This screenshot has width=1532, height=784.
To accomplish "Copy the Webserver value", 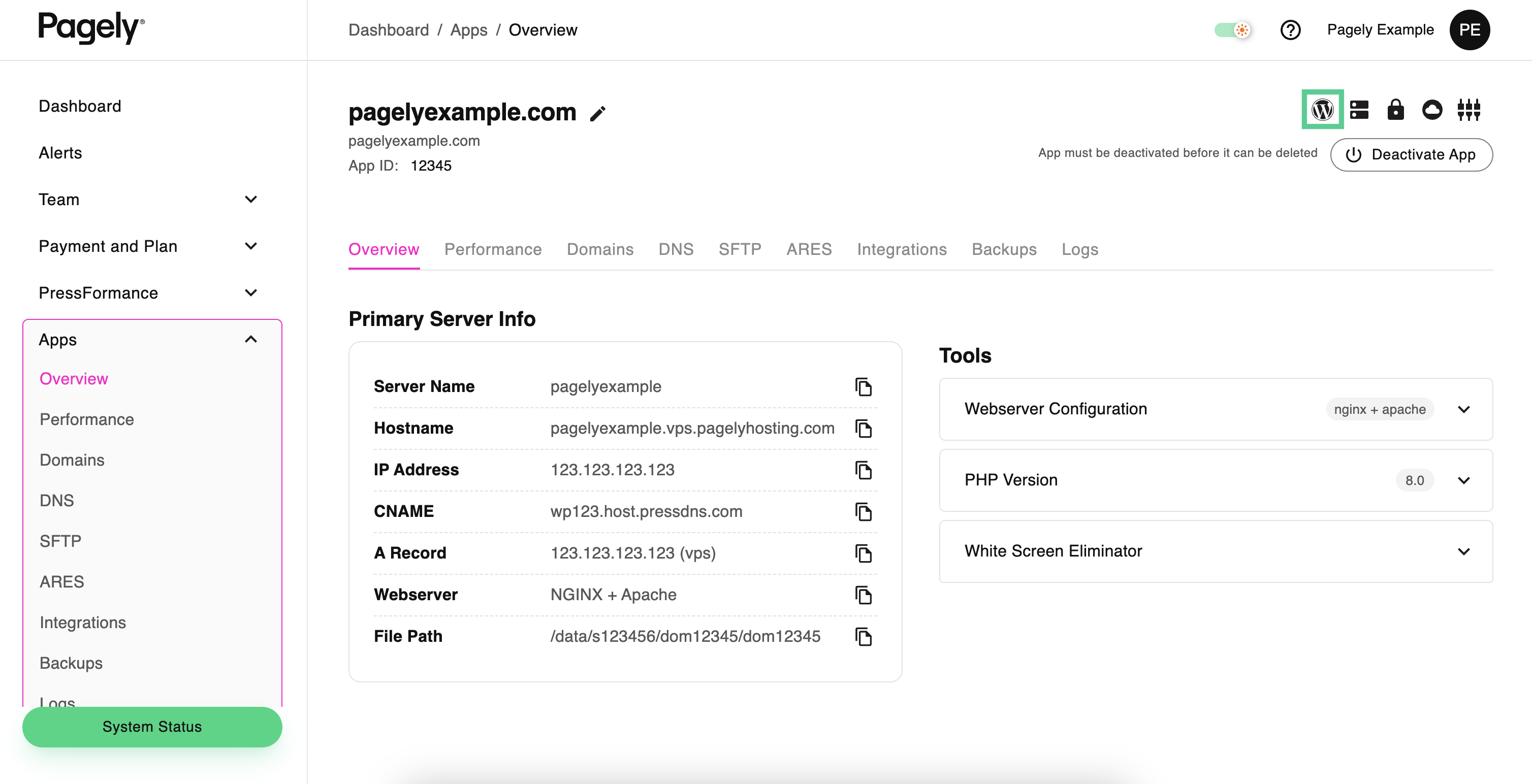I will [863, 595].
